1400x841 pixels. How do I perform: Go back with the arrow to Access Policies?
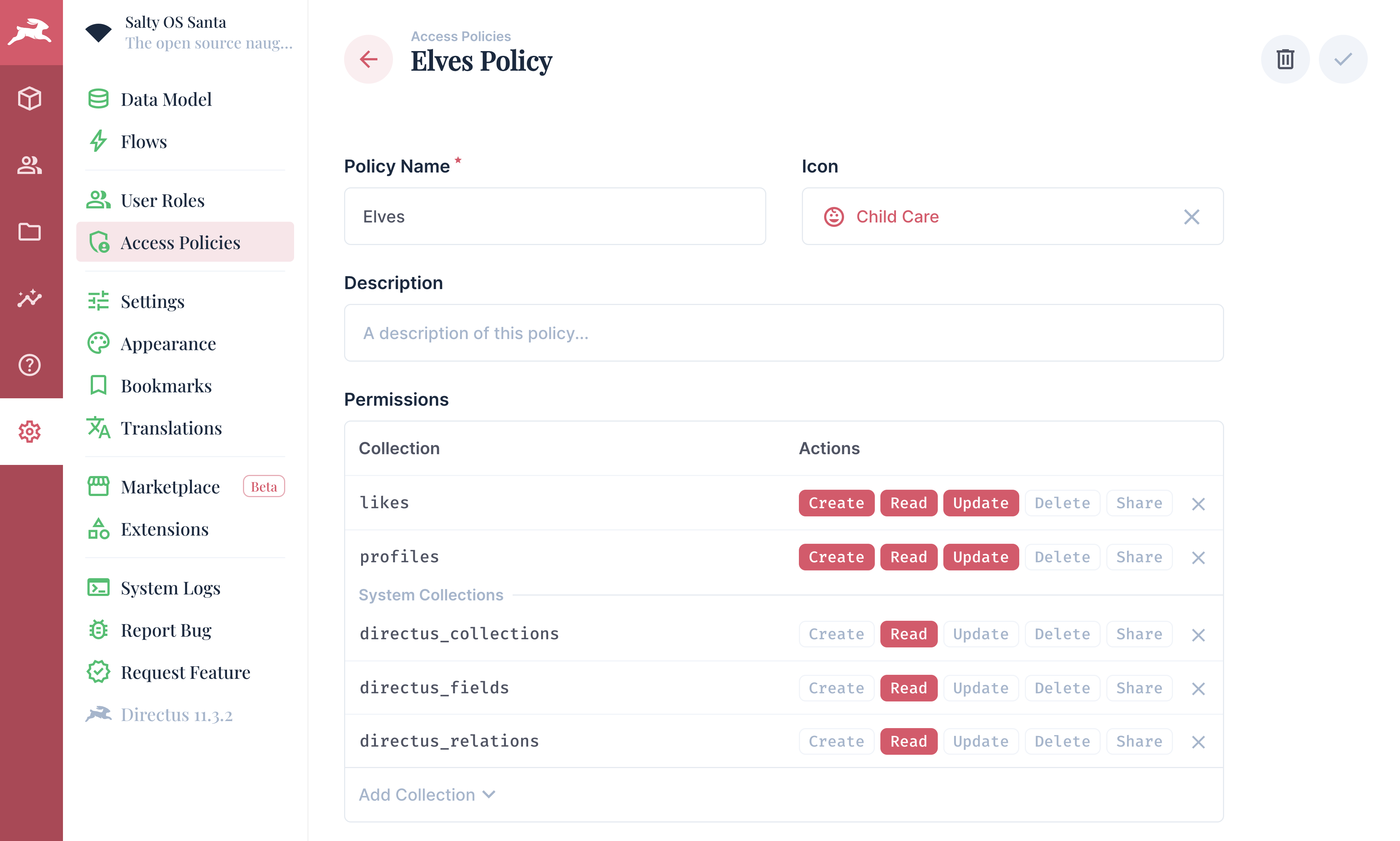pos(368,58)
